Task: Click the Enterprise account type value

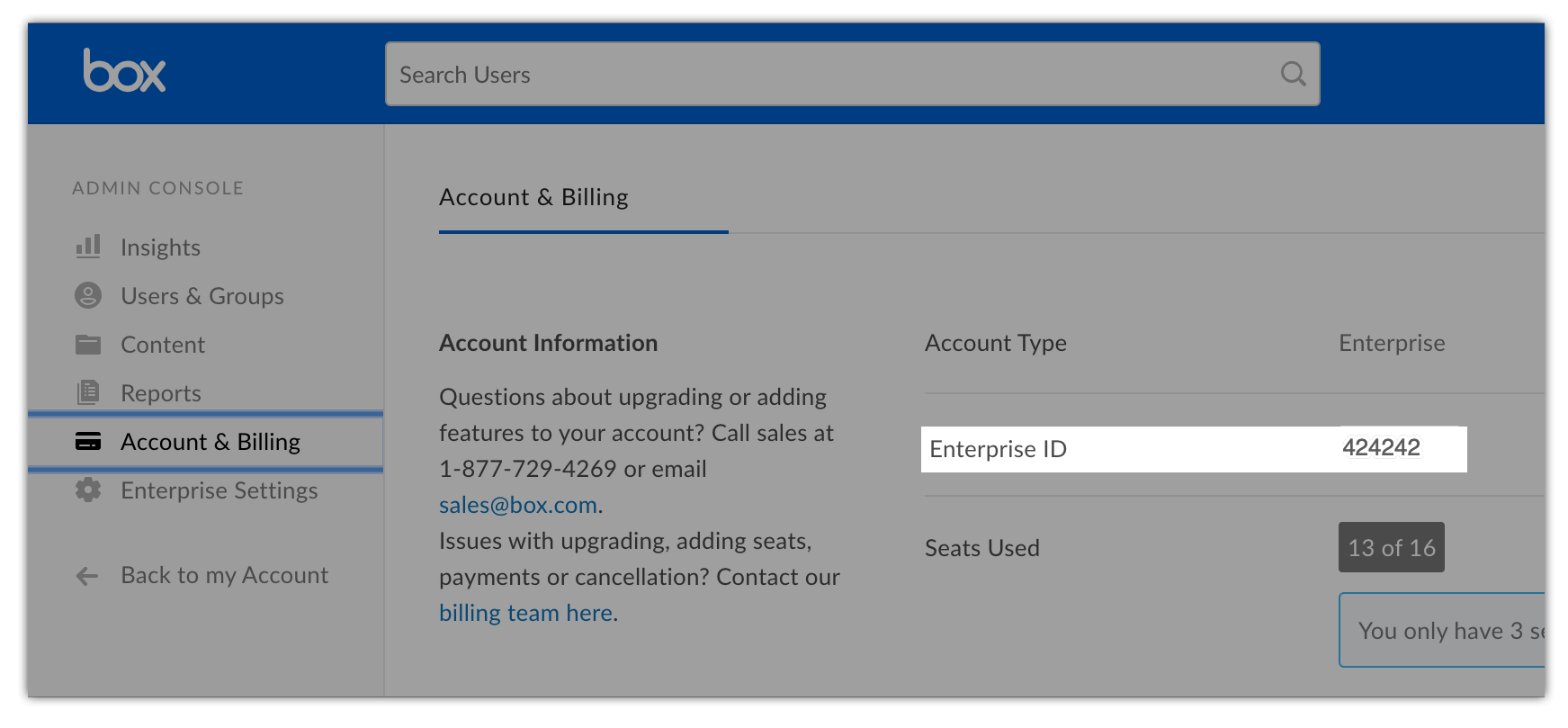Action: click(1392, 343)
